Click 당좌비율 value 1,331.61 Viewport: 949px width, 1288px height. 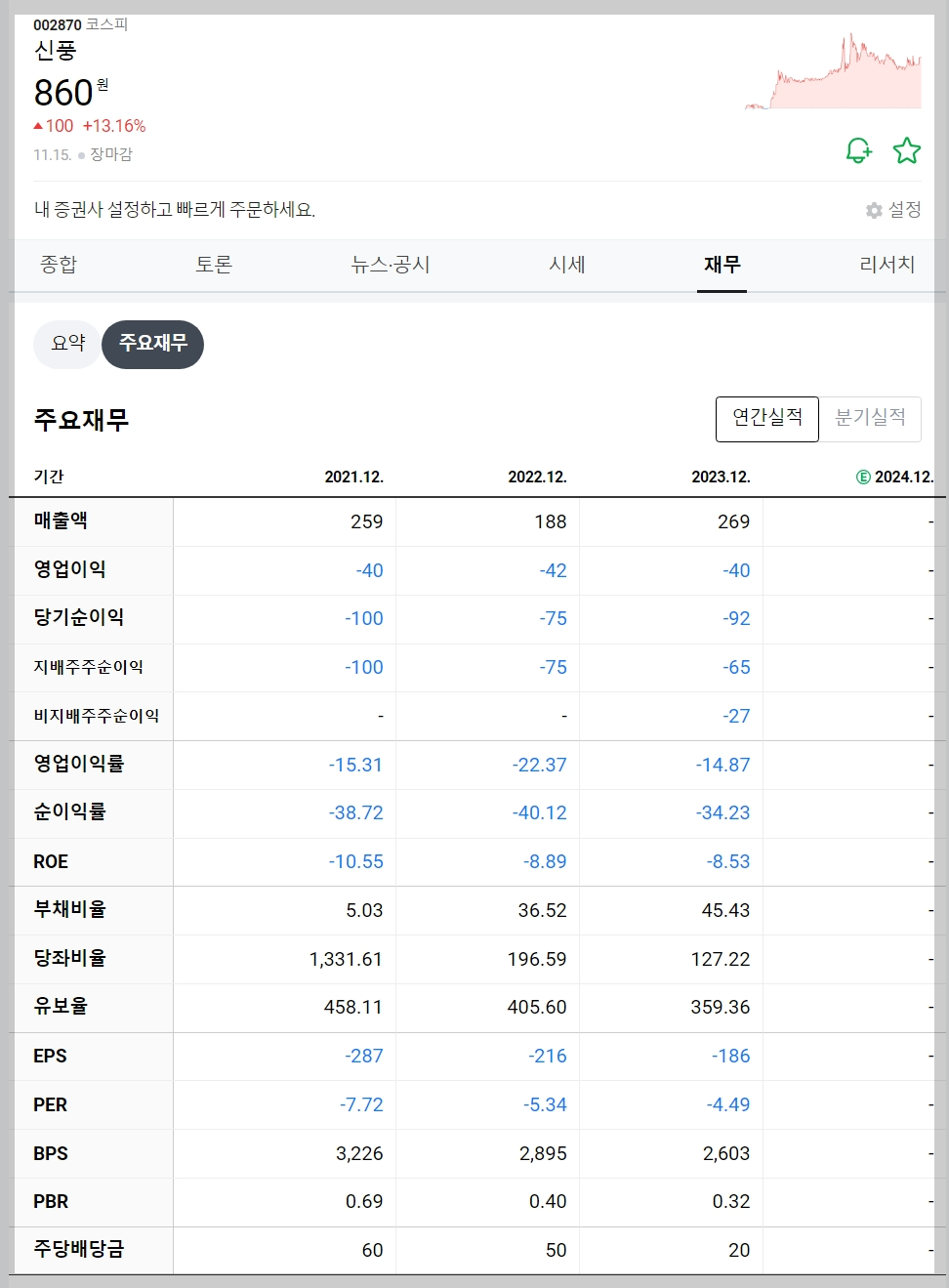[x=346, y=959]
